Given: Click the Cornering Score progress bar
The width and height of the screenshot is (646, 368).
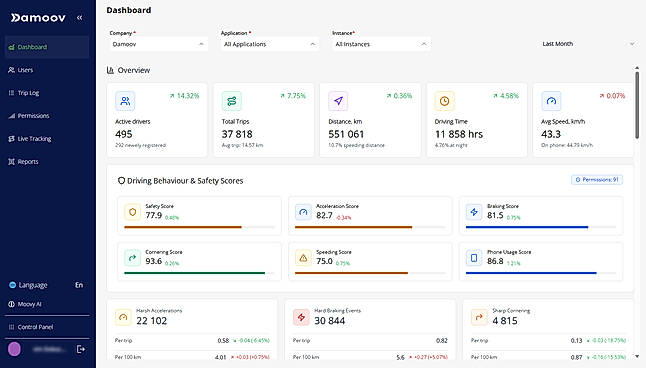Looking at the screenshot, I should (199, 273).
